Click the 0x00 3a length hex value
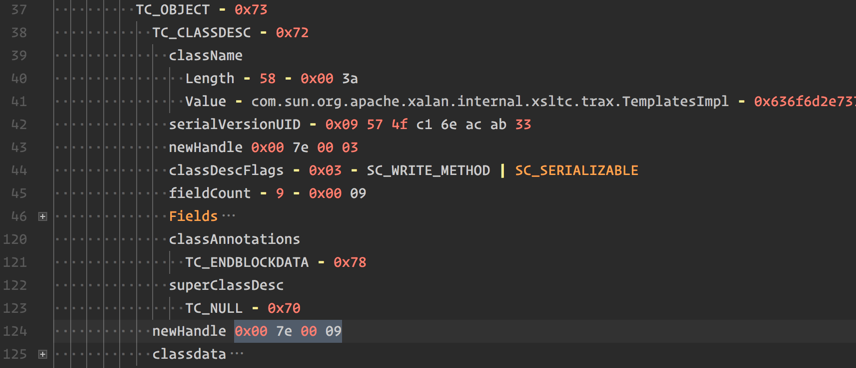 tap(329, 79)
